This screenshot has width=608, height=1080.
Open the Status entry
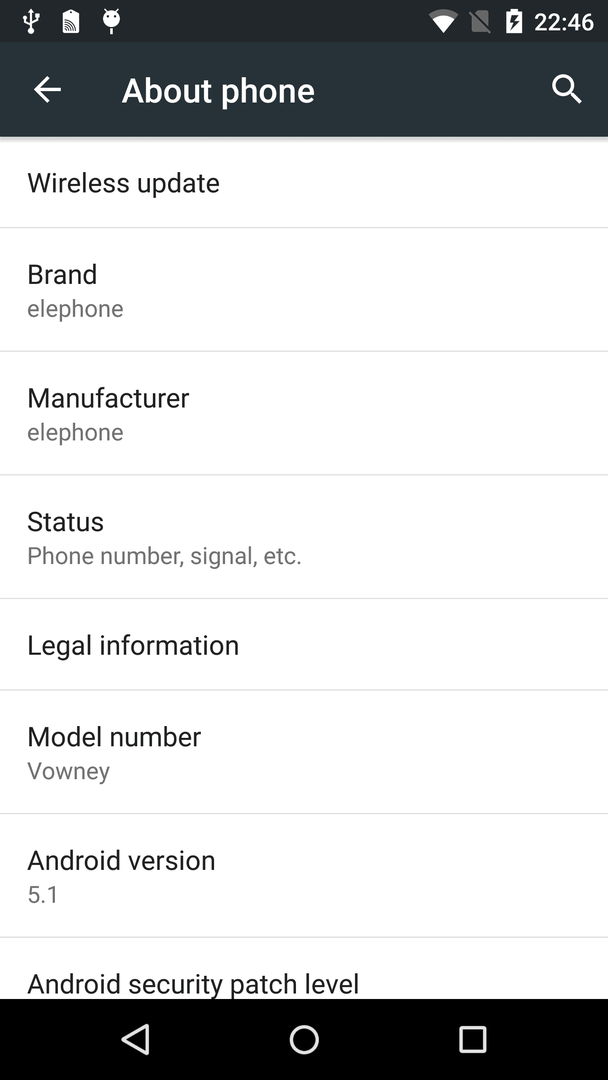[x=304, y=537]
